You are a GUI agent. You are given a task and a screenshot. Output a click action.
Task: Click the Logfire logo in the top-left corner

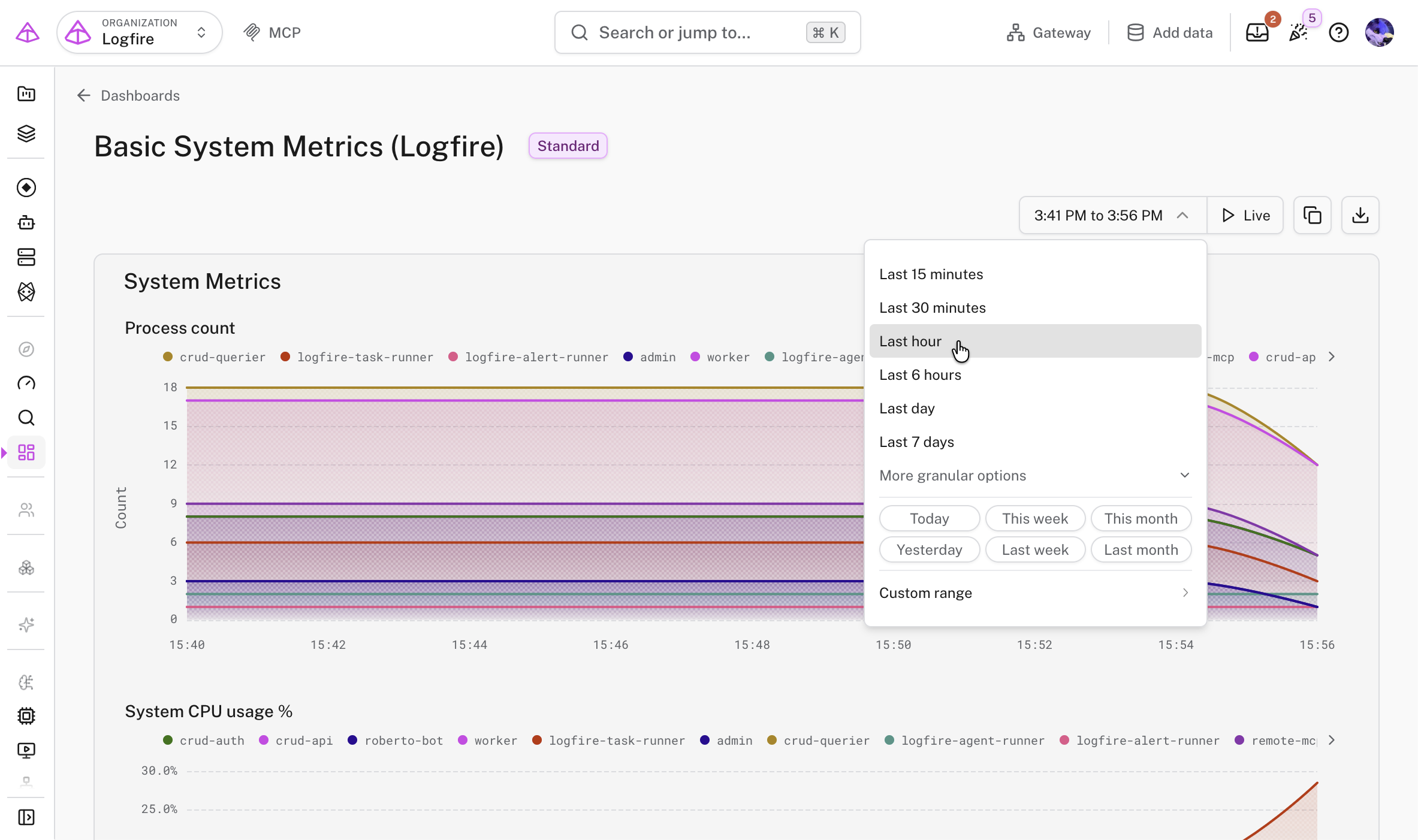[27, 32]
